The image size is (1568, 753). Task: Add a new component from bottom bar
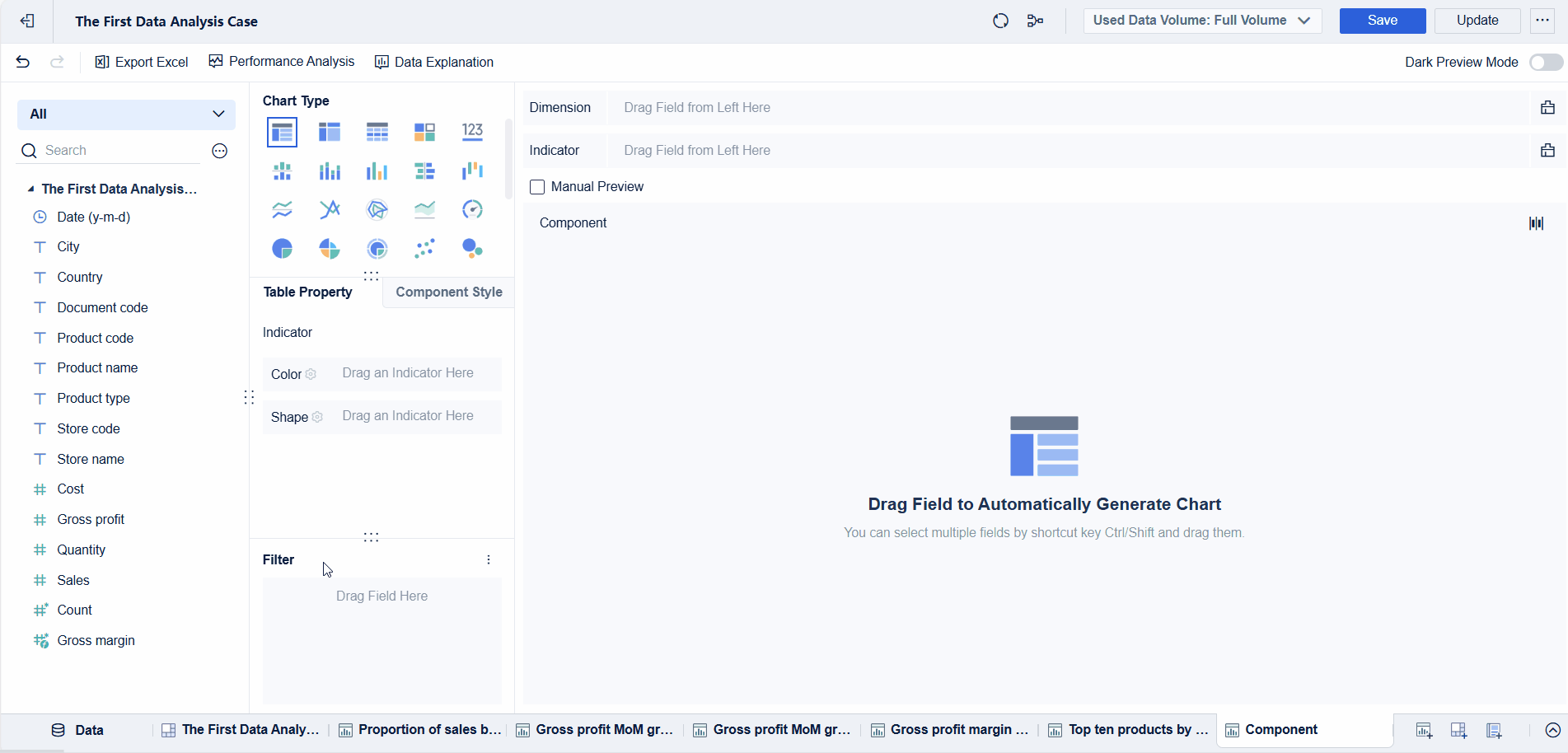click(1424, 731)
